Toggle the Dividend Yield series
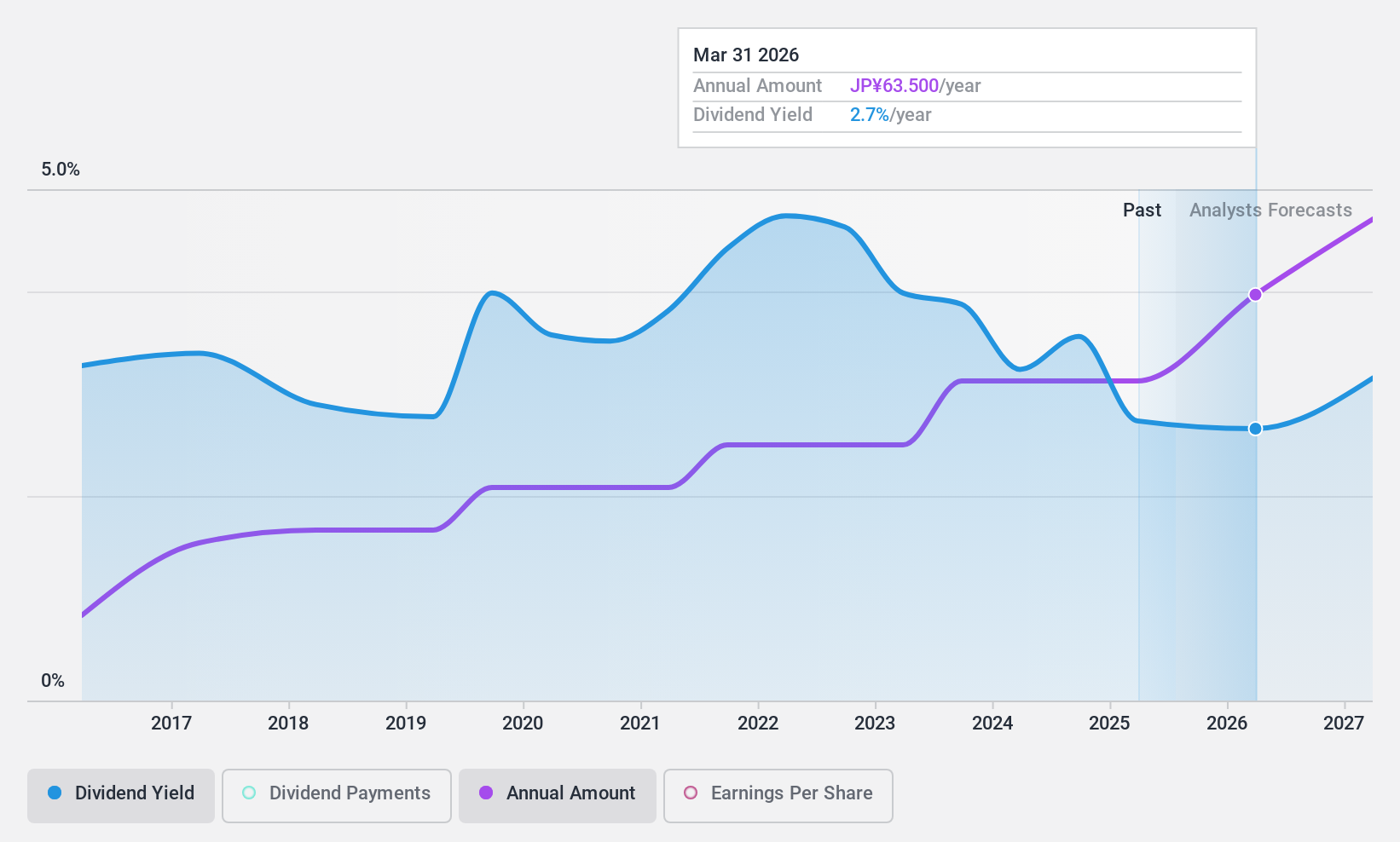Screen dimensions: 1400x842 121,795
